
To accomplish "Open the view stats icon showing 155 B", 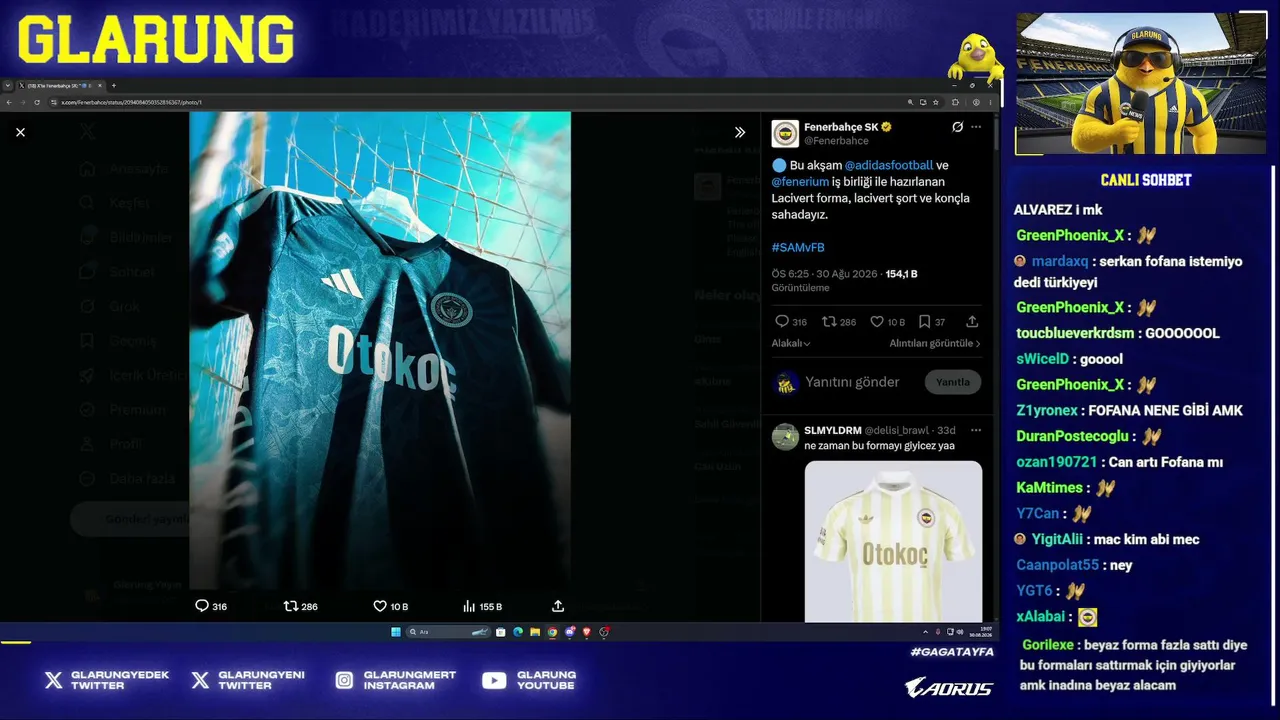I will click(x=469, y=606).
